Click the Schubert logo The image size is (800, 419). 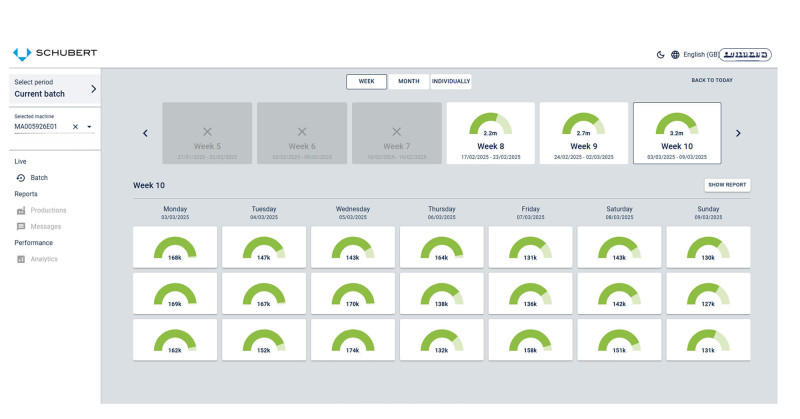click(x=55, y=53)
